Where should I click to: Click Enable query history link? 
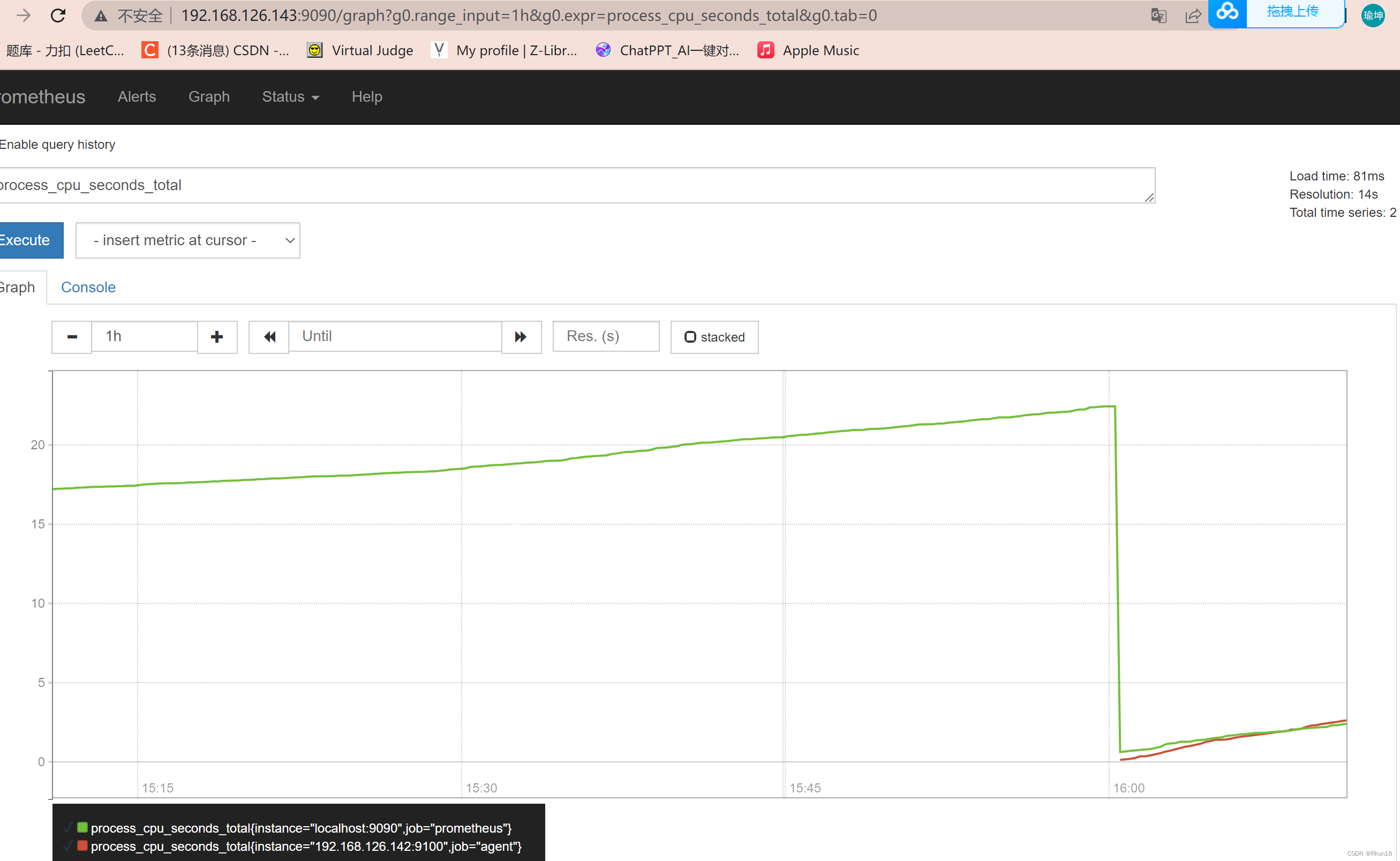(57, 145)
